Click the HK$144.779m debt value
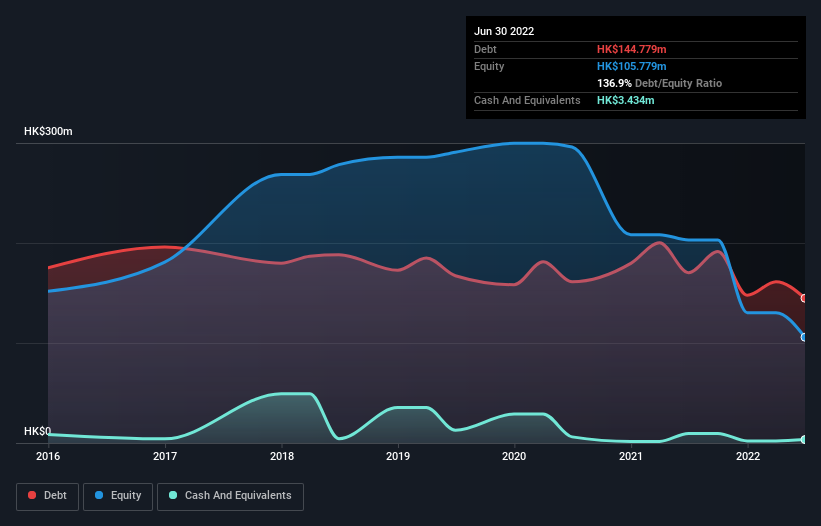The image size is (821, 526). click(x=631, y=49)
